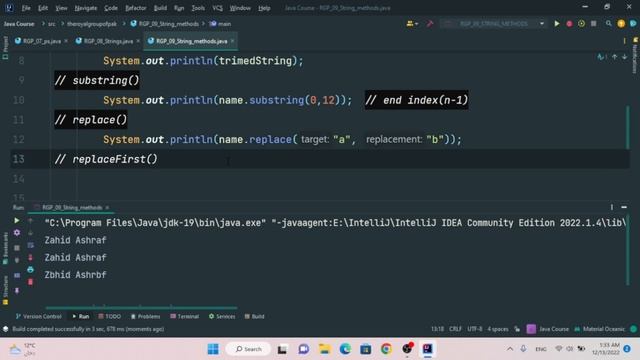Open the Code With Me user icon

410,24
